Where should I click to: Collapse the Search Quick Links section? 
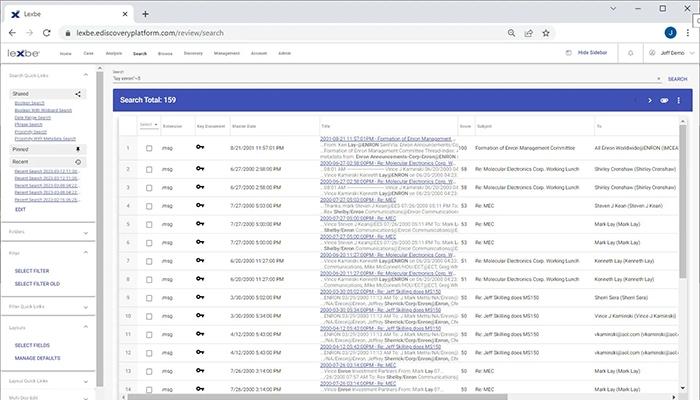tap(86, 75)
